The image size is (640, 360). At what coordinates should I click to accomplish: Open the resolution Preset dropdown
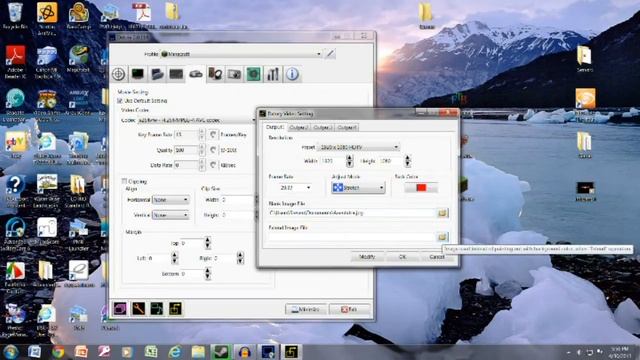click(358, 147)
